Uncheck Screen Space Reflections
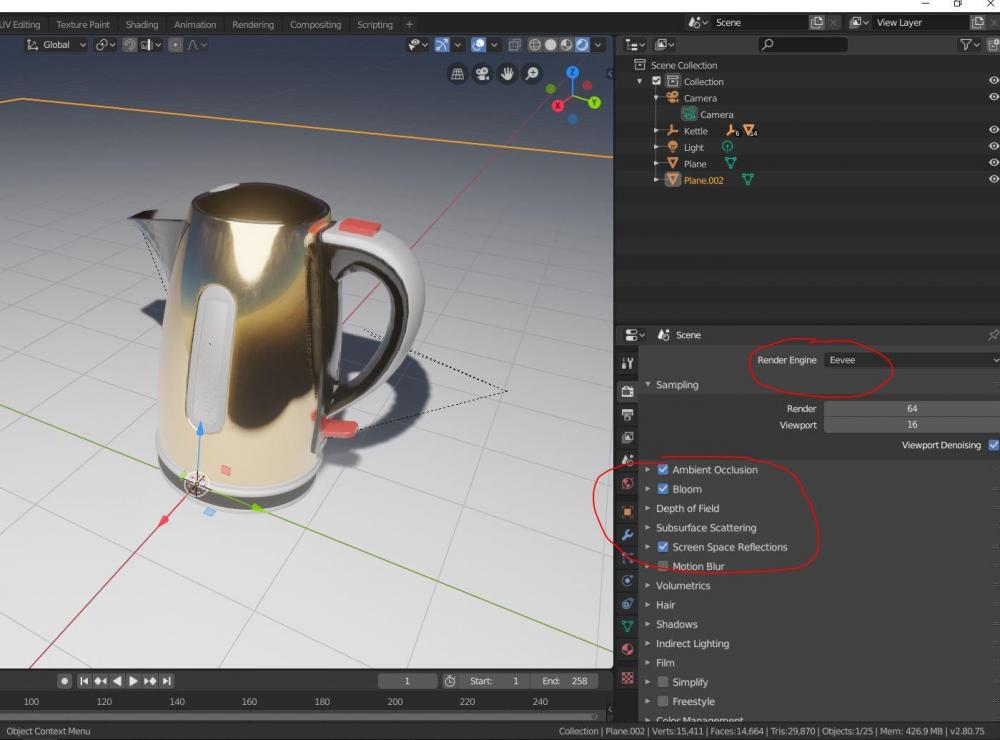Image resolution: width=1000 pixels, height=740 pixels. [x=662, y=547]
